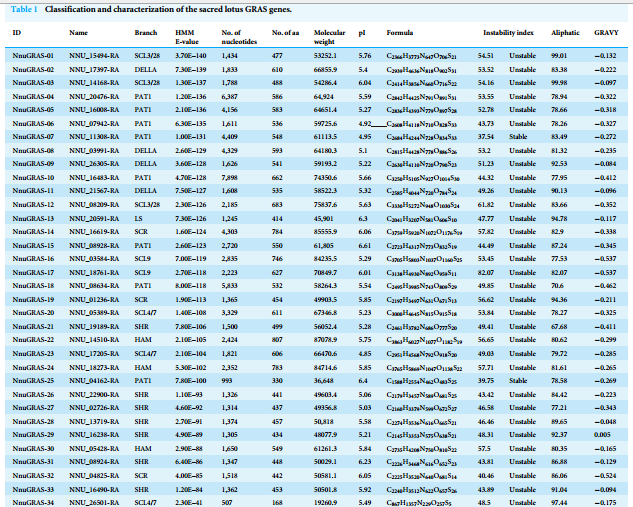Viewport: 633px width, 507px height.
Task: Select the 'NnuGRAS-03' ID cell
Action: 33,83
